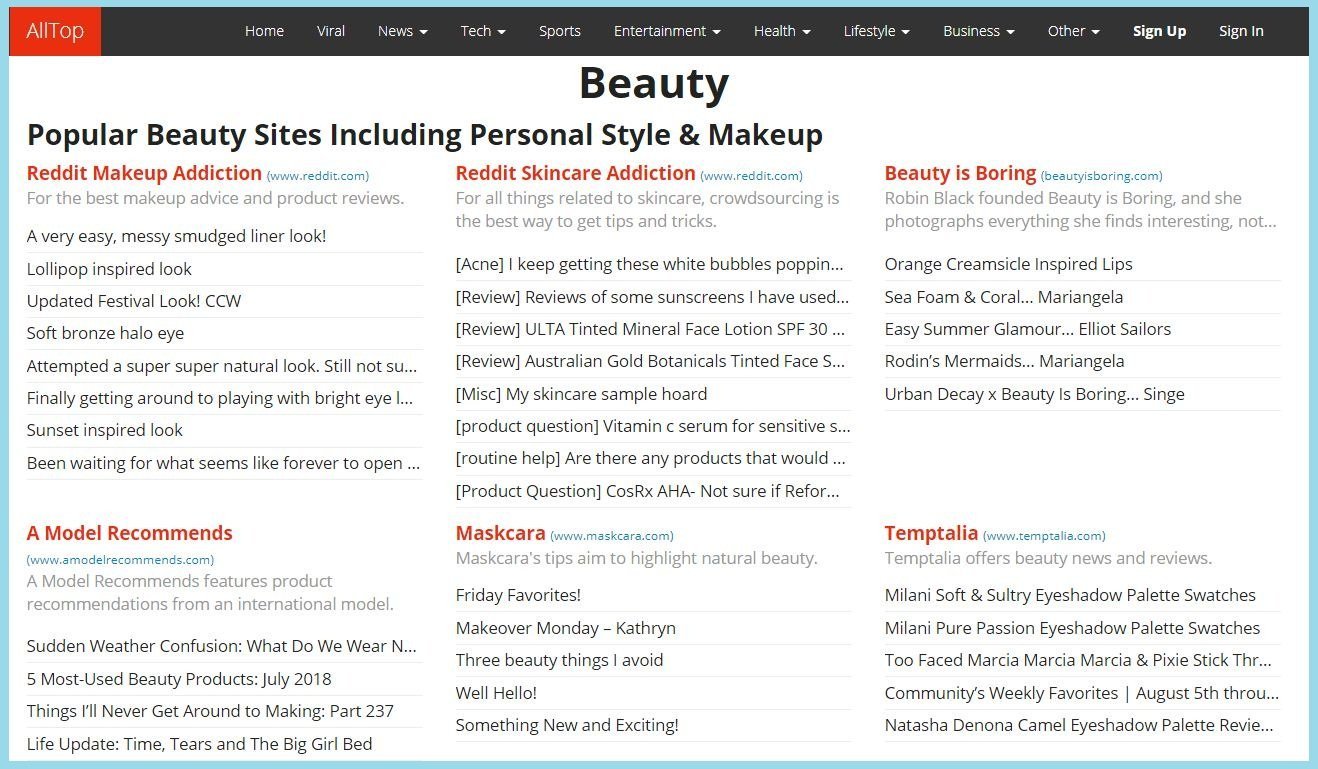Image resolution: width=1318 pixels, height=769 pixels.
Task: Select Home in the navigation bar
Action: click(x=264, y=31)
